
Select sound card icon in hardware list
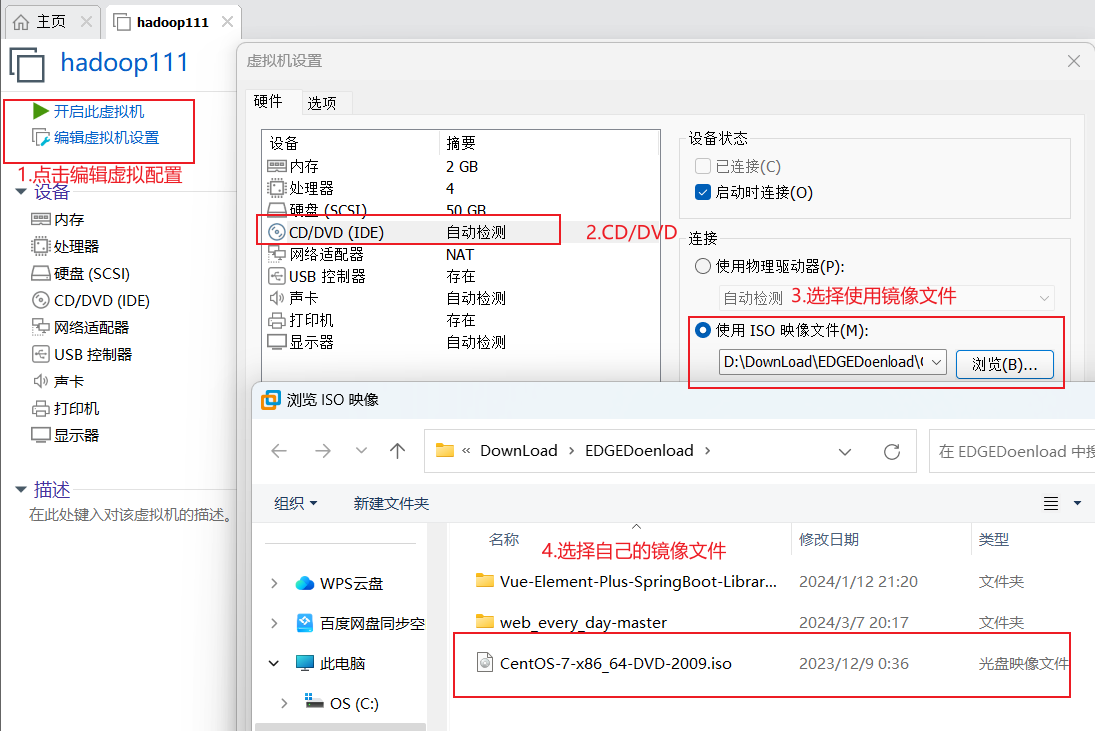click(x=277, y=298)
